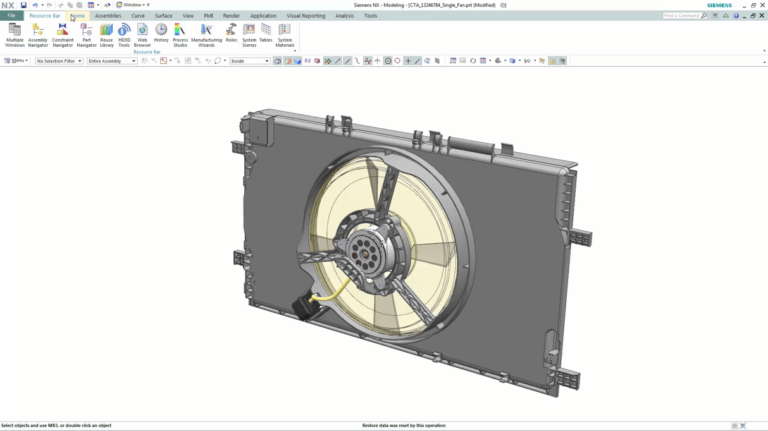Expand the Undo history dropdown arrow
The width and height of the screenshot is (768, 431).
point(42,5)
